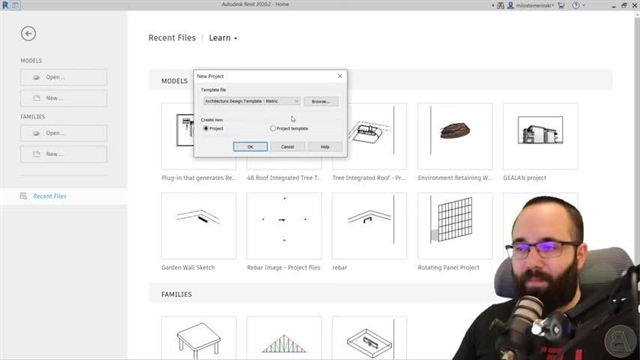Select Recent Files in the sidebar
Screen dimensions: 640x360
[x=50, y=196]
